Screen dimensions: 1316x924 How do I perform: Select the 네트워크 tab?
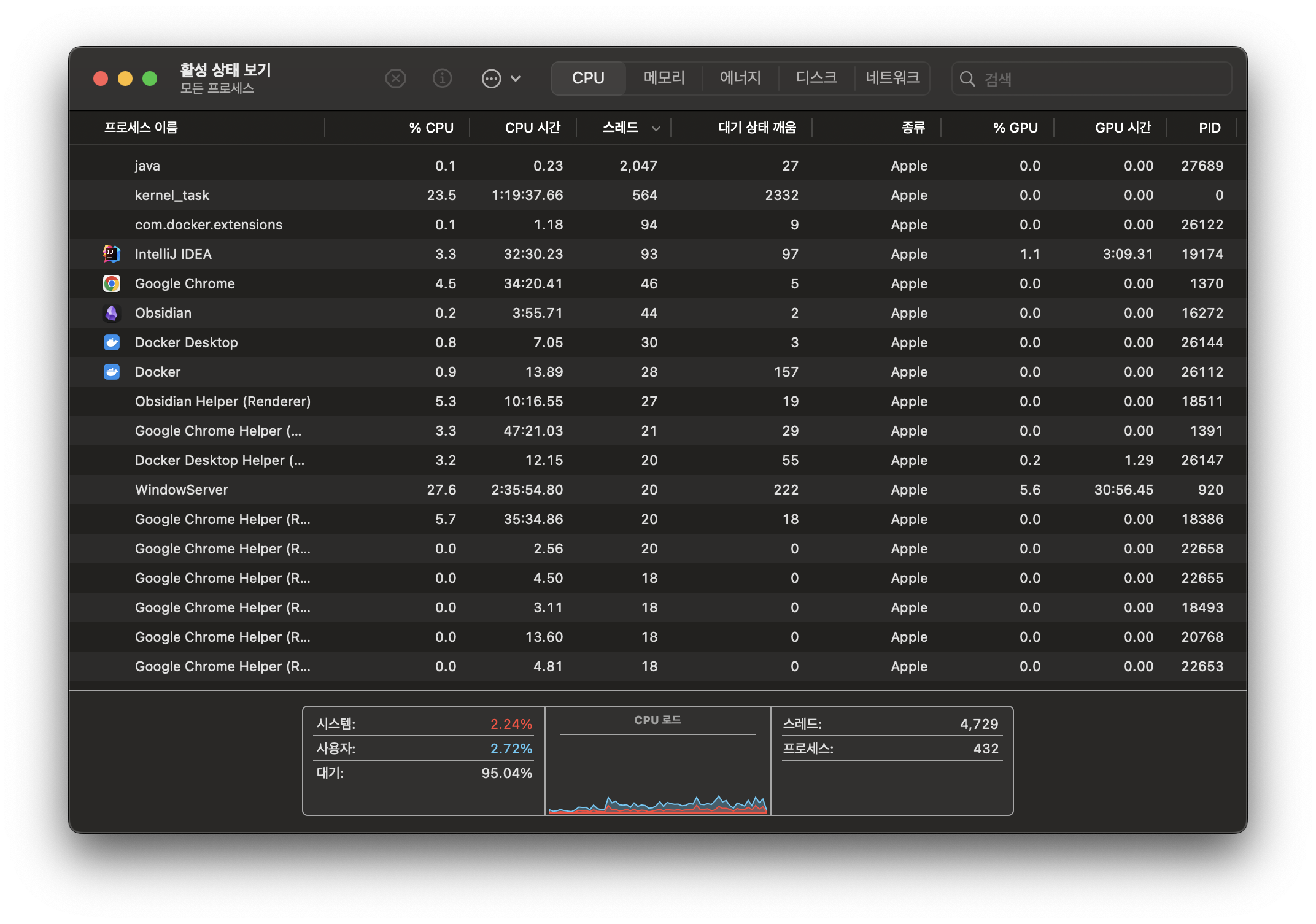(x=892, y=78)
